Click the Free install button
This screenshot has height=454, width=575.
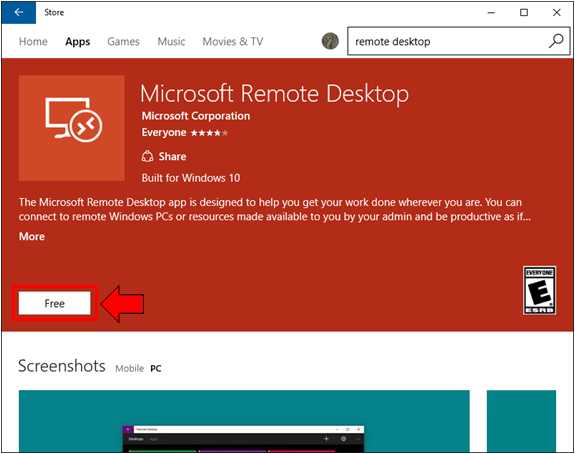[x=55, y=303]
